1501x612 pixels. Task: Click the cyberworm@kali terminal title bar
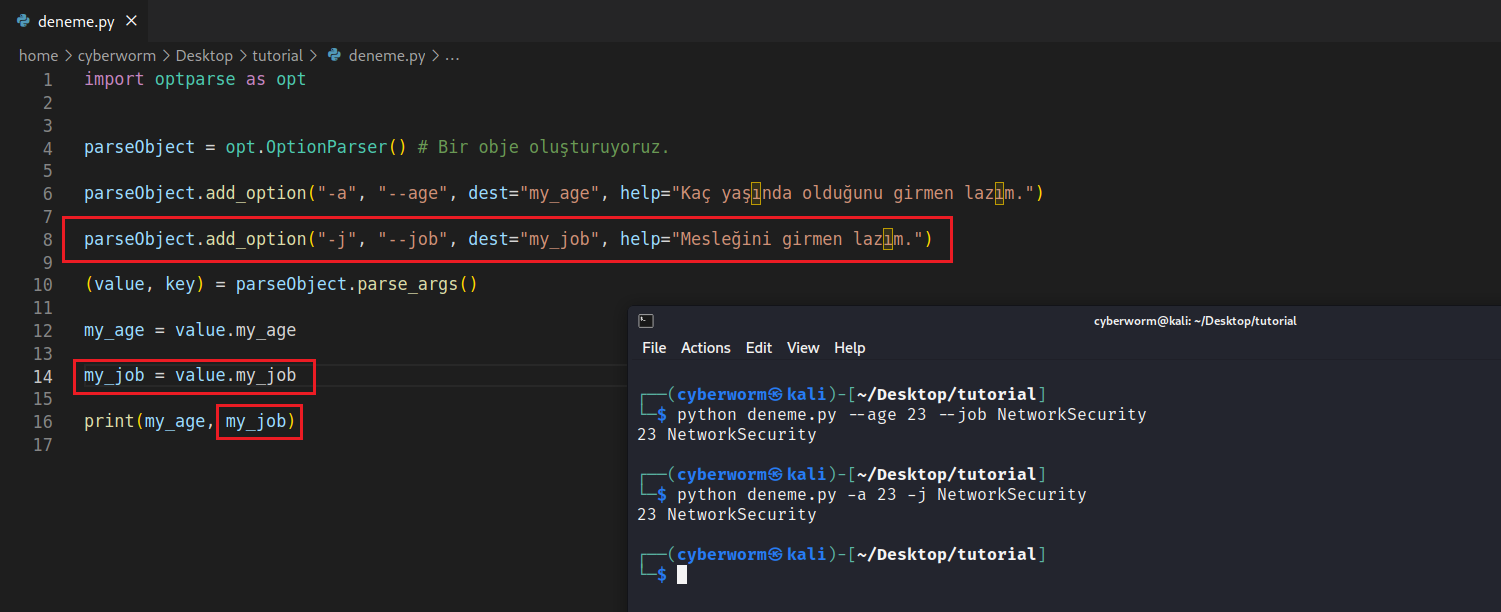[x=1194, y=321]
